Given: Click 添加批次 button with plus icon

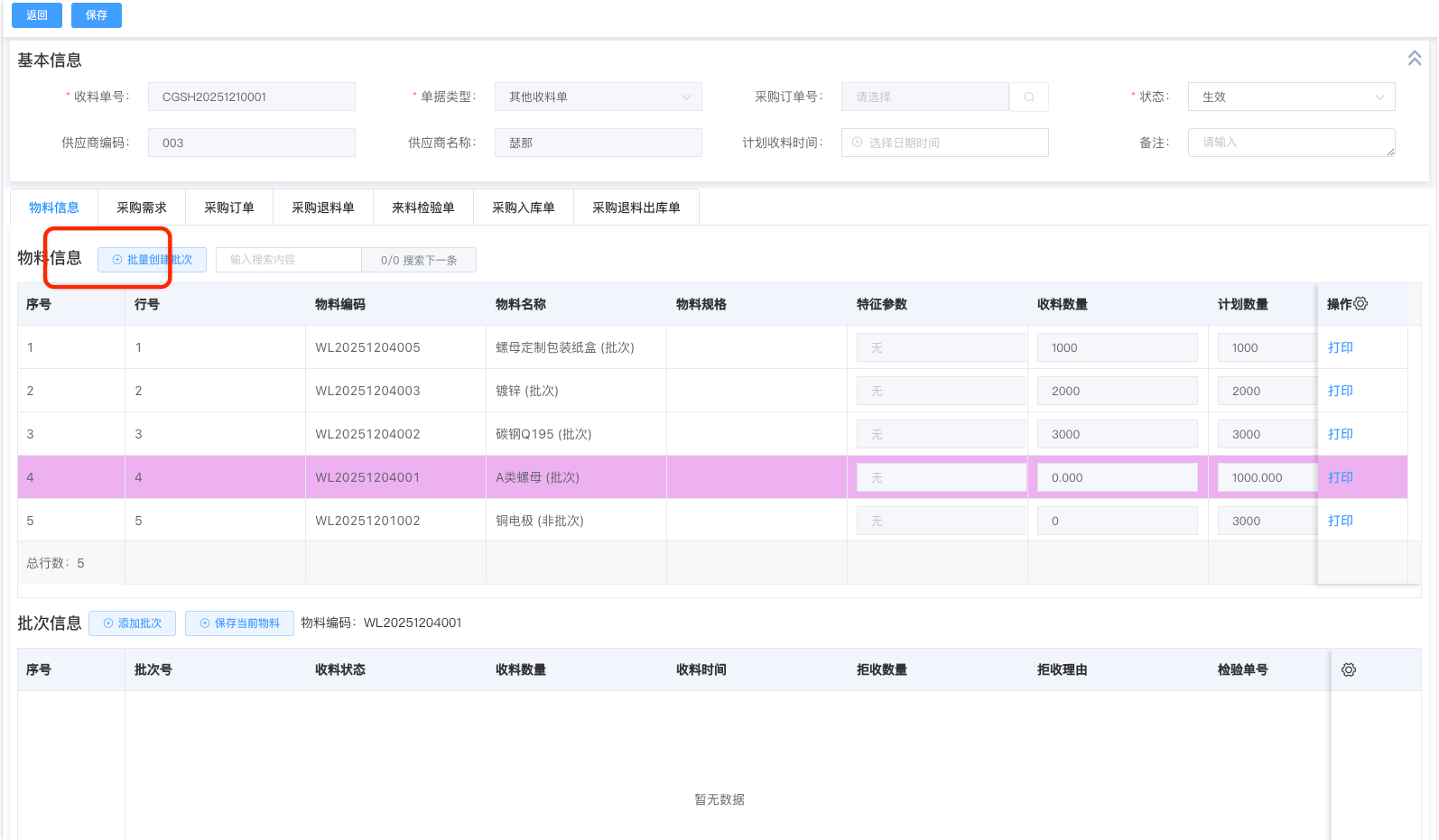Looking at the screenshot, I should [x=132, y=623].
